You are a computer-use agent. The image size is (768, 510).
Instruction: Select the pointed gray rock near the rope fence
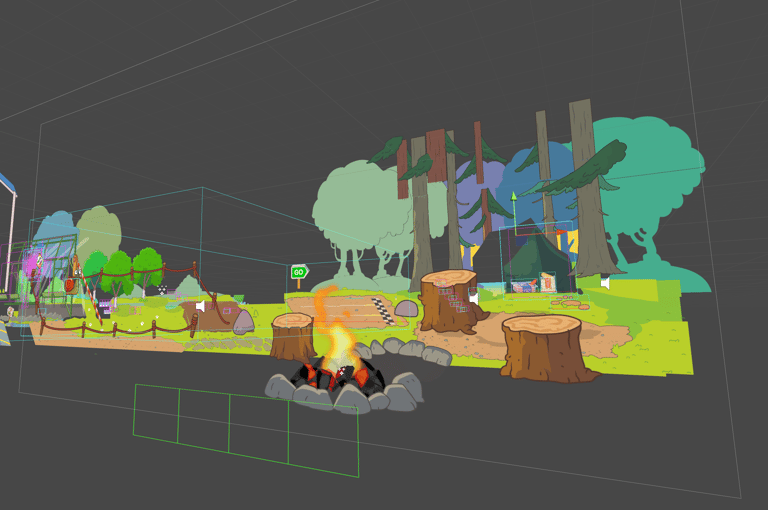click(x=243, y=322)
